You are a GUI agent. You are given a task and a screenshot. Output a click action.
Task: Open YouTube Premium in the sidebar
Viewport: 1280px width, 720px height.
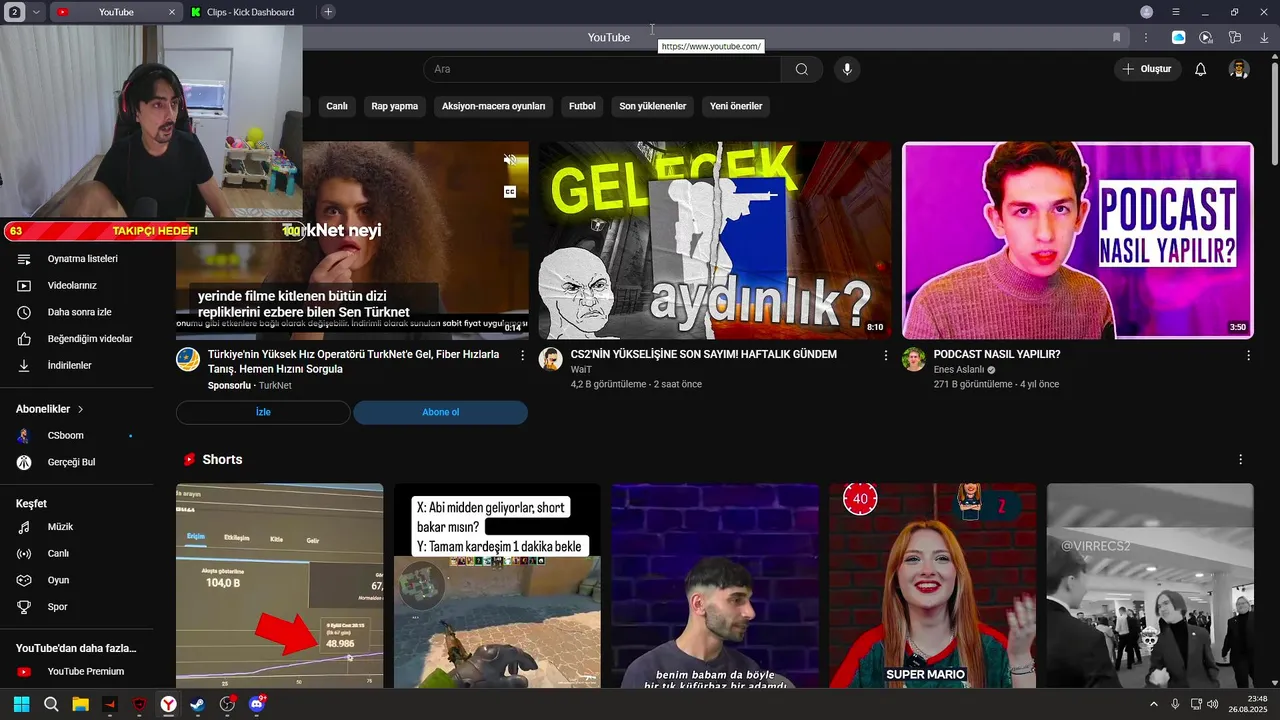(86, 672)
